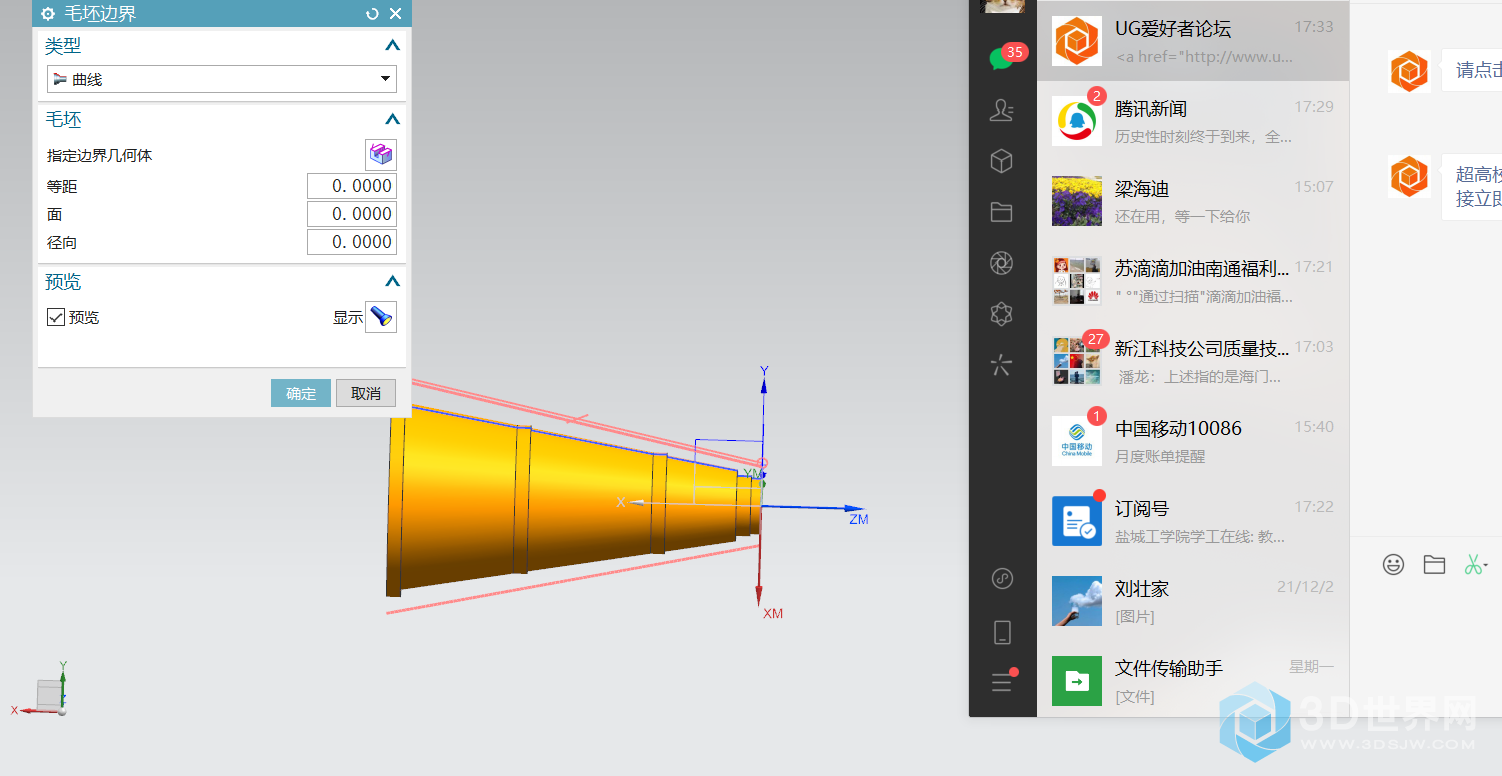Click the 还在用,等一下给你 message preview
1502x776 pixels.
1183,217
